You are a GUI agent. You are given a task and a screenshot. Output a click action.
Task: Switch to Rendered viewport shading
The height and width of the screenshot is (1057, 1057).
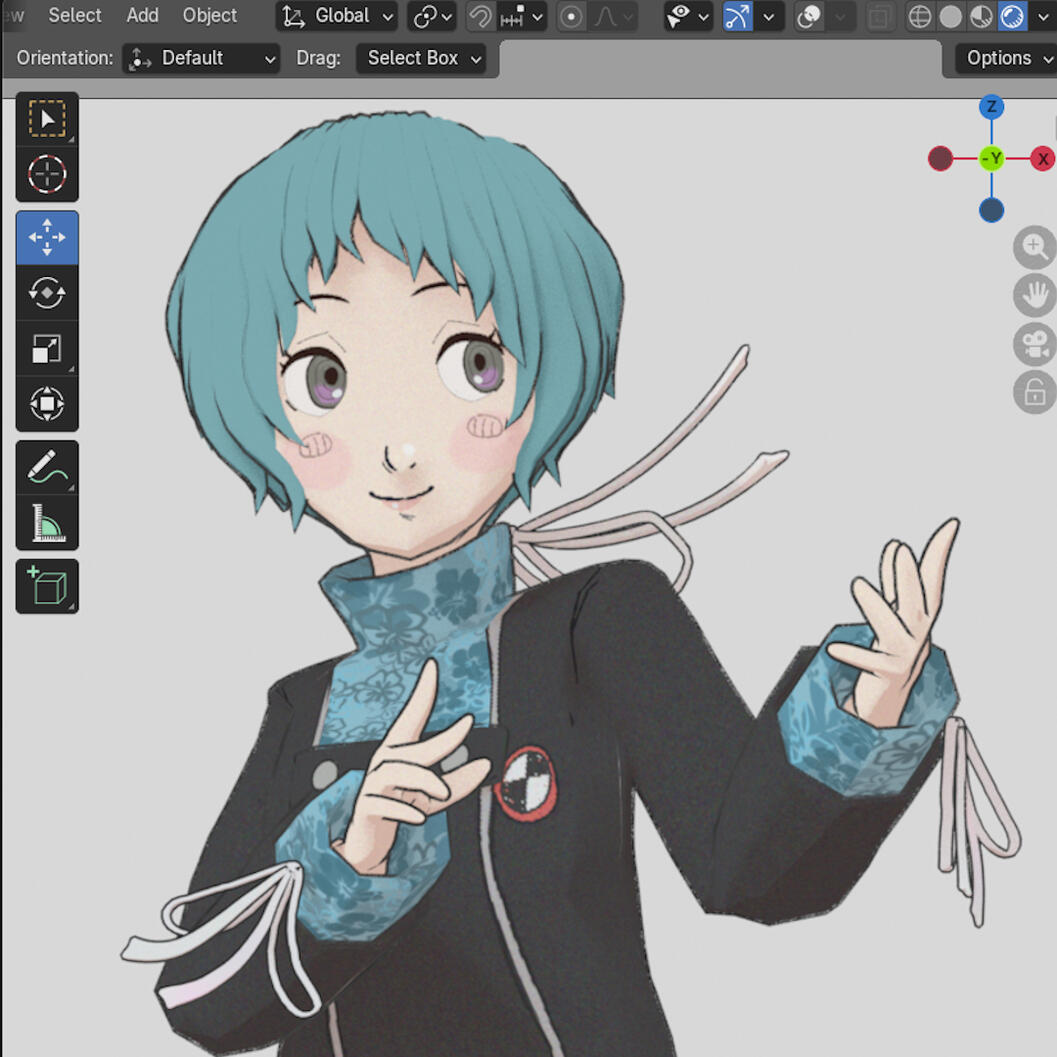tap(1012, 16)
